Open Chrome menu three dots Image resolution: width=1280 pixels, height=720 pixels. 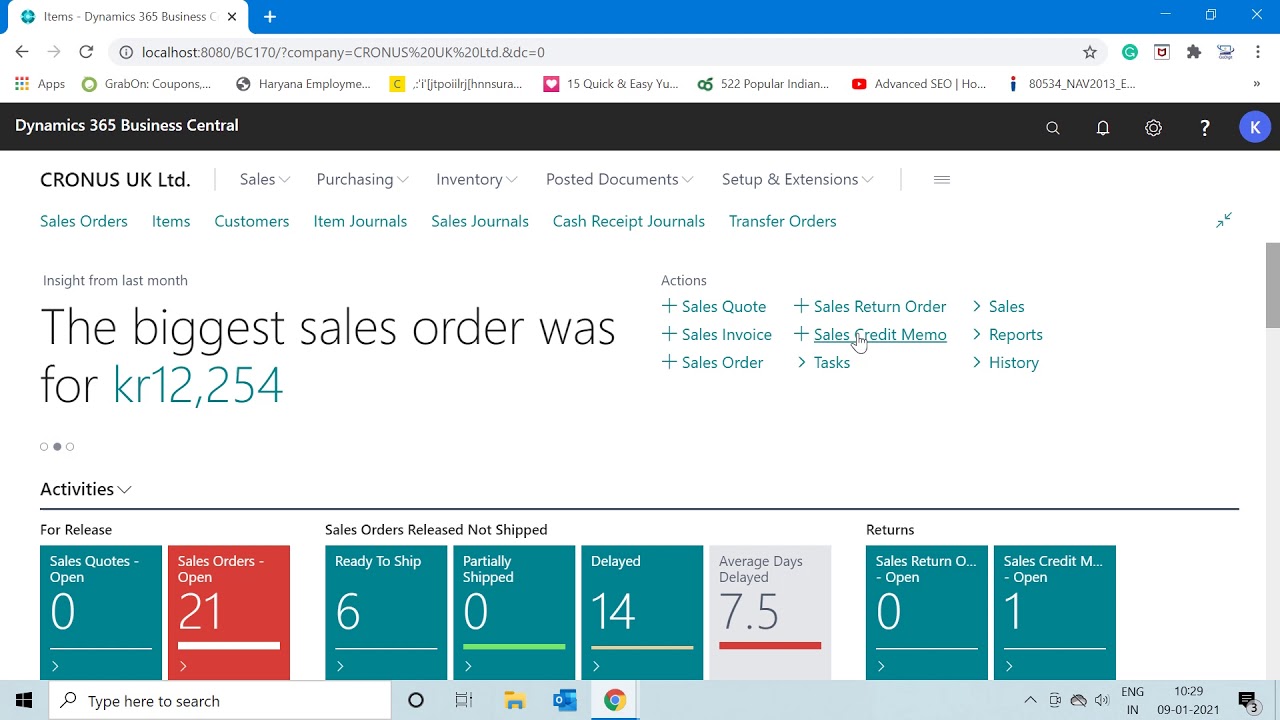1258,52
